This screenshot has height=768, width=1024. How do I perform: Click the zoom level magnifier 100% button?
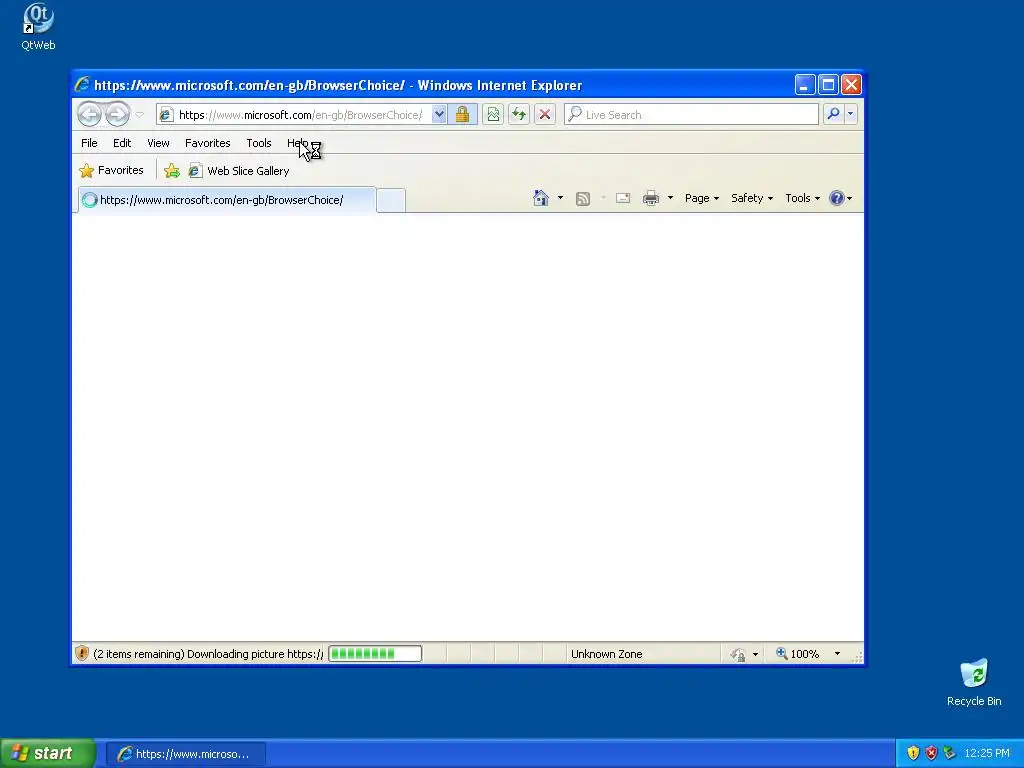click(x=797, y=654)
